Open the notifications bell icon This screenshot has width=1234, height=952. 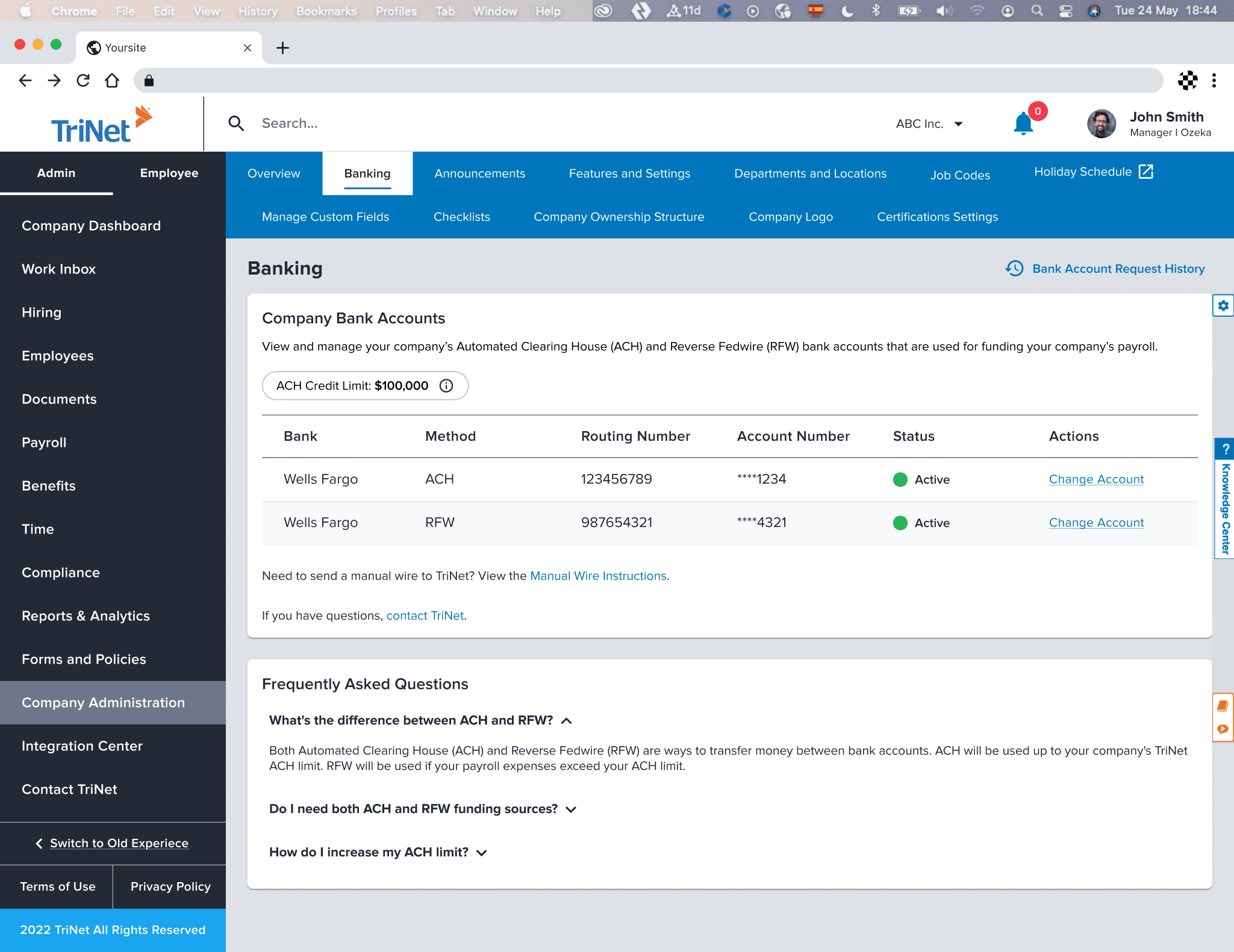(x=1023, y=123)
